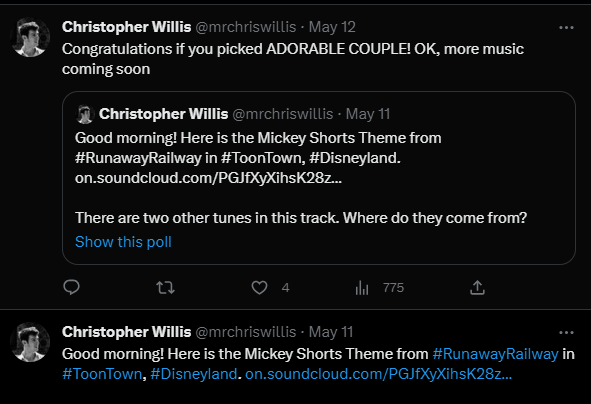
Task: Open Christopher Willis avatar on May 11 tweet
Action: click(x=30, y=342)
